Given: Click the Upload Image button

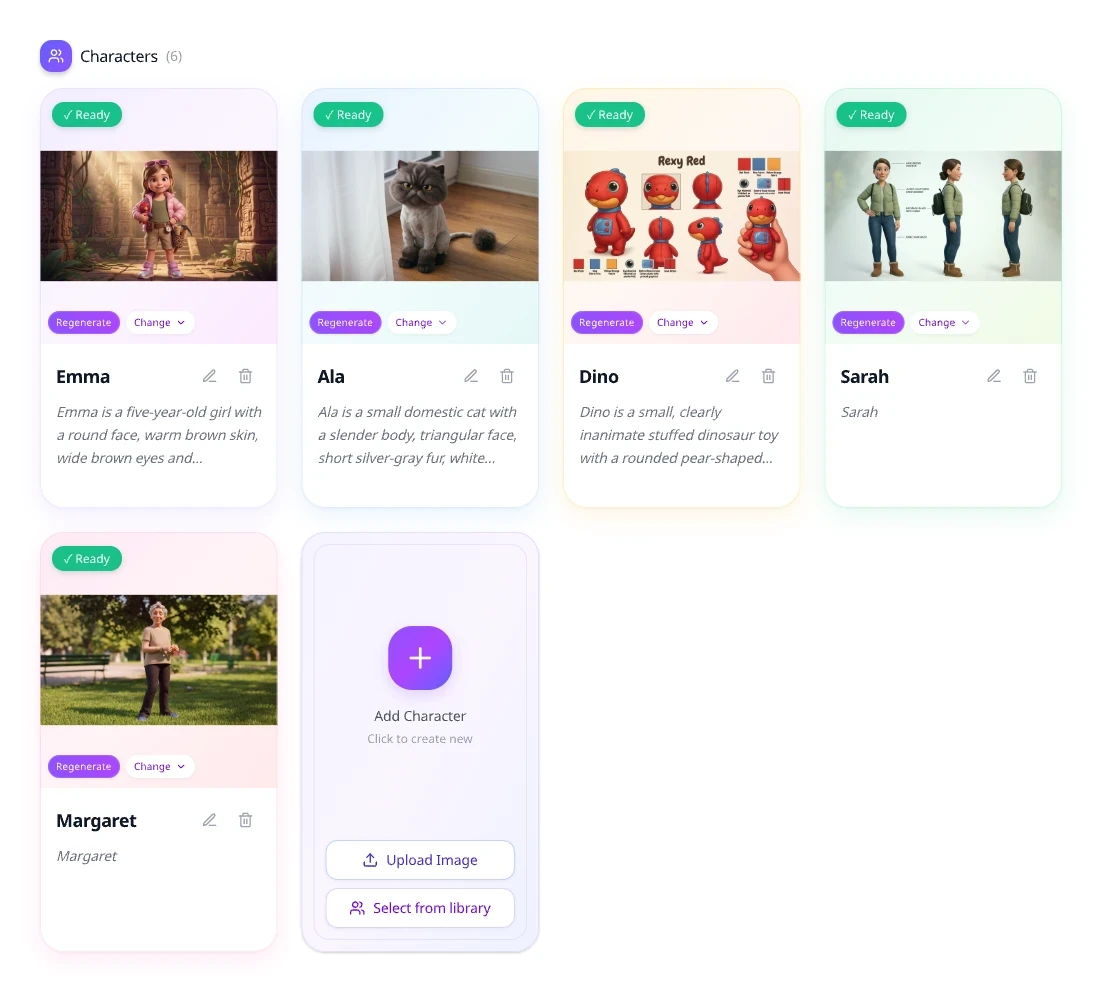Looking at the screenshot, I should (420, 860).
